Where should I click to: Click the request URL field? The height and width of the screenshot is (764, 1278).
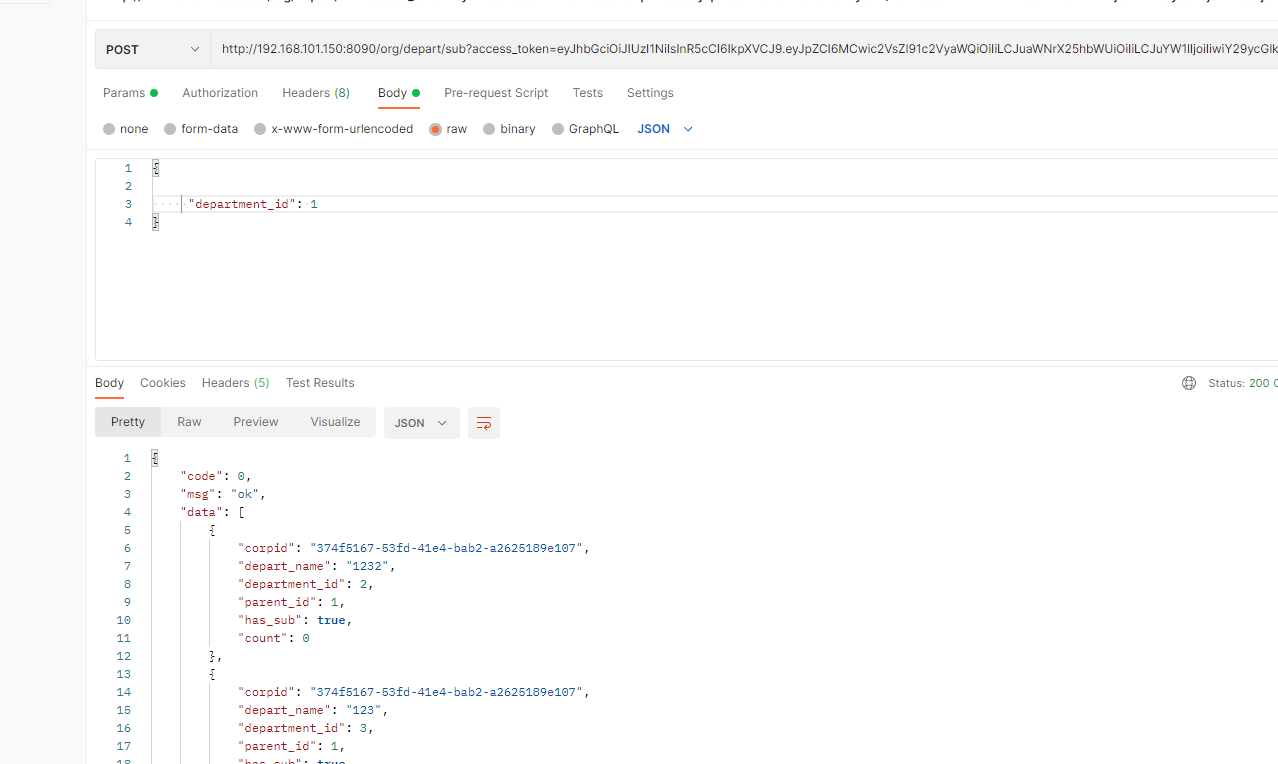[744, 49]
